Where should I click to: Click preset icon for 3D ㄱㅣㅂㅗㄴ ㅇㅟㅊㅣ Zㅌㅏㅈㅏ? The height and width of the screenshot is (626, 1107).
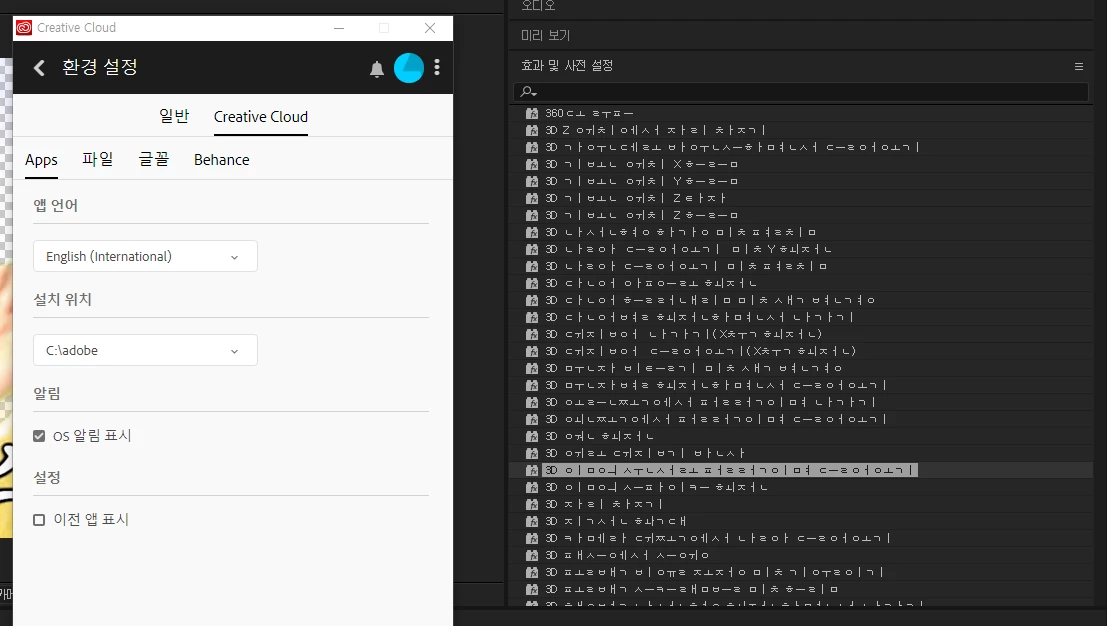tap(532, 198)
